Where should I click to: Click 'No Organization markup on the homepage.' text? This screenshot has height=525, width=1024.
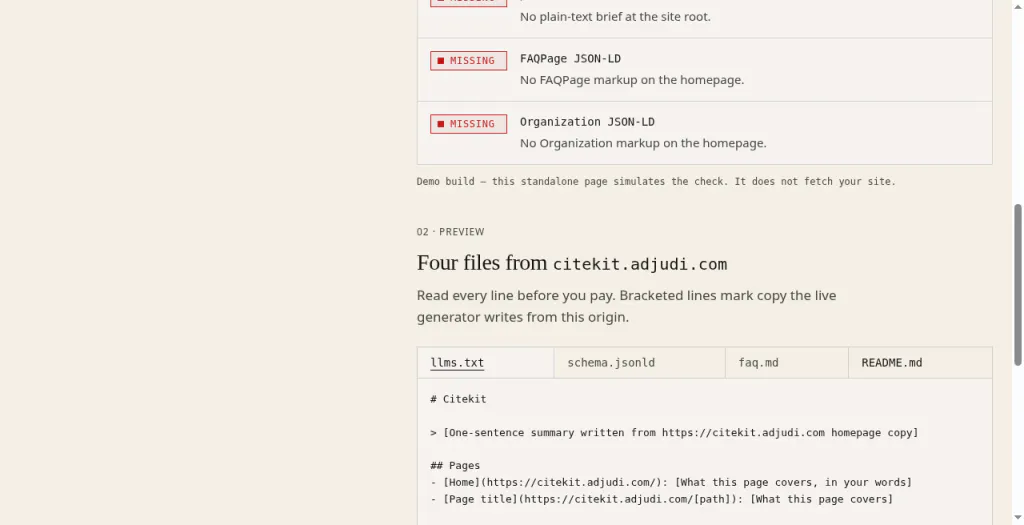pyautogui.click(x=643, y=143)
